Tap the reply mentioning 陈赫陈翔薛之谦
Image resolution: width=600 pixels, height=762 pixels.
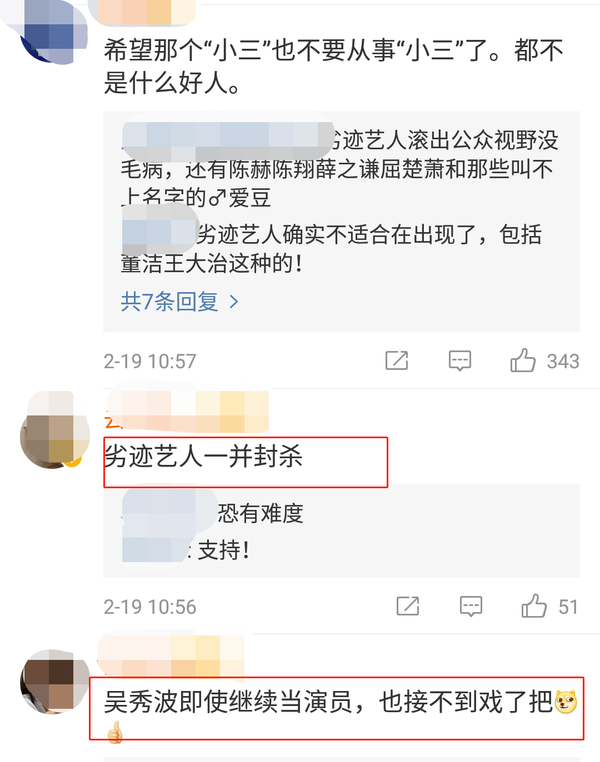coord(339,169)
